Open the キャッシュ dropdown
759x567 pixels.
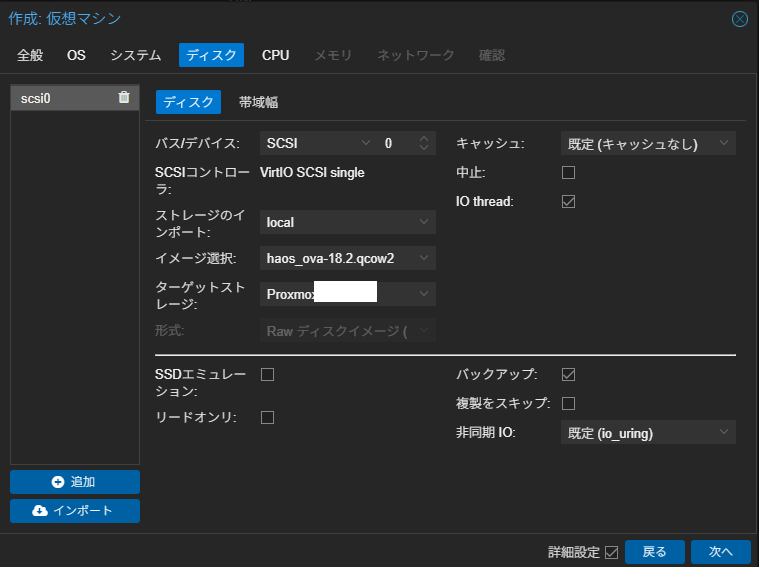pyautogui.click(x=648, y=143)
